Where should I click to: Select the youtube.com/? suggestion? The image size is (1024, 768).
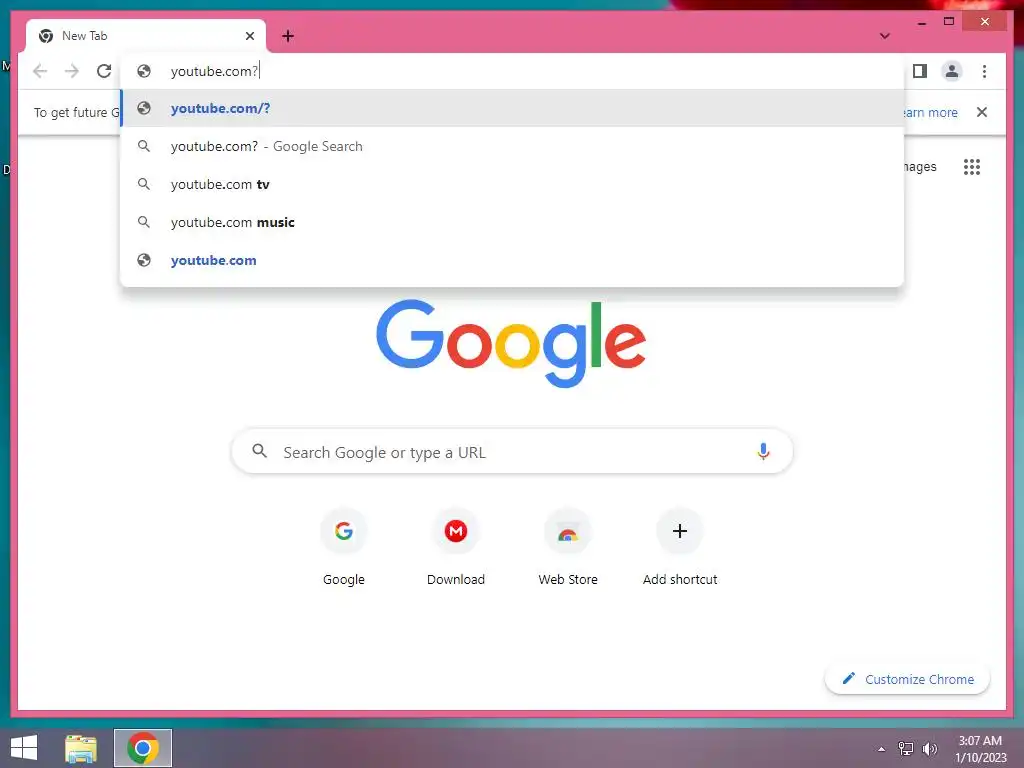(x=512, y=108)
